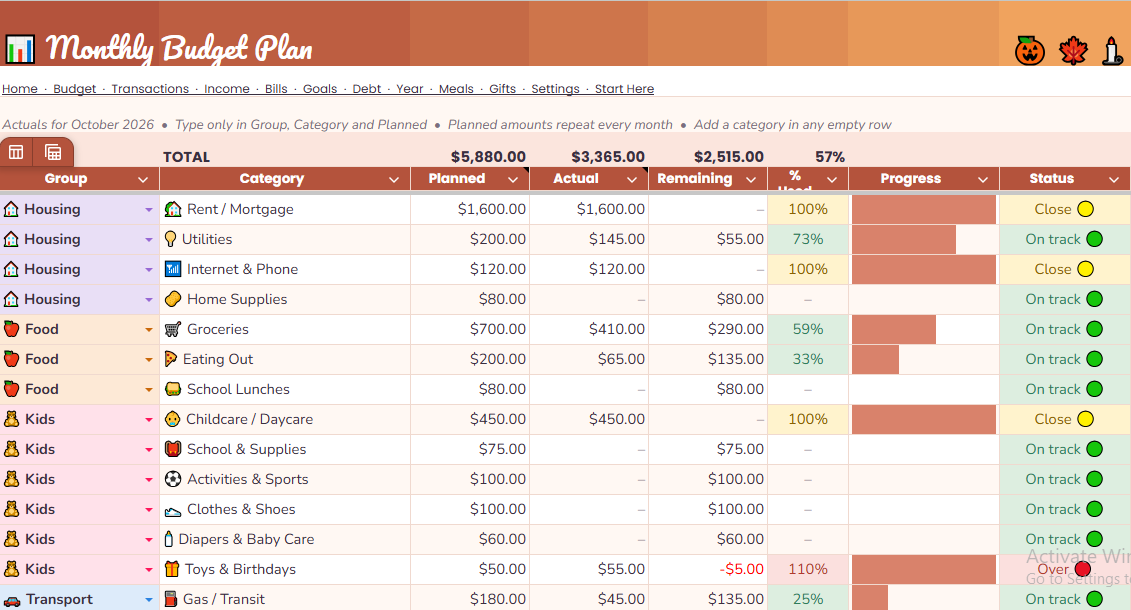
Task: Select the 110% used cell
Action: coord(808,570)
